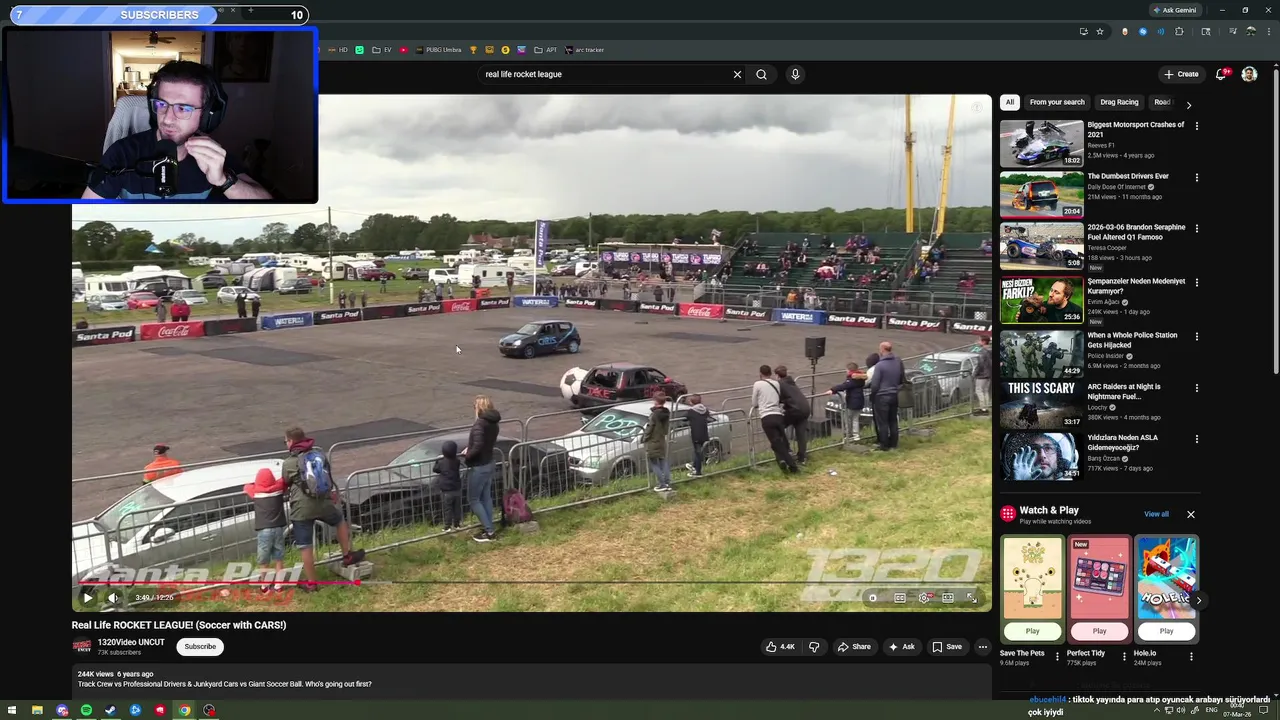Click the Ask button under video
This screenshot has width=1280, height=720.
click(901, 647)
